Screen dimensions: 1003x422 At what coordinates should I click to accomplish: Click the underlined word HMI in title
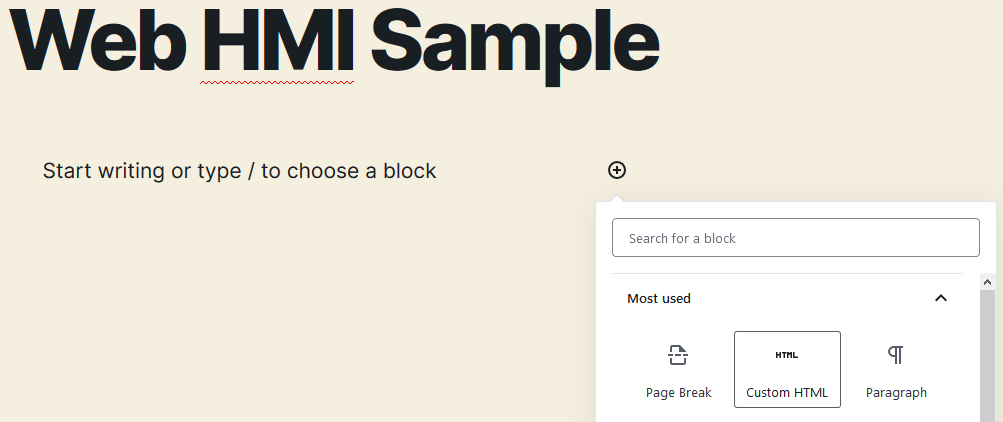click(x=277, y=40)
